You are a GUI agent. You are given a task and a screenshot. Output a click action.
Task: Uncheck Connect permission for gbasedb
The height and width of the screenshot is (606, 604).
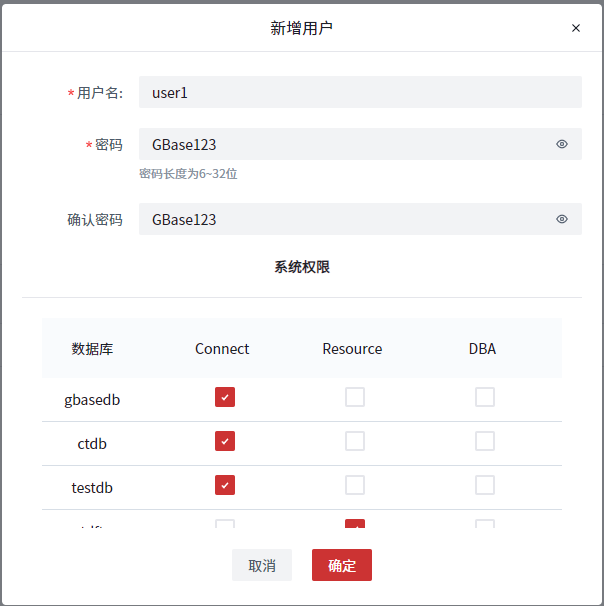tap(225, 397)
